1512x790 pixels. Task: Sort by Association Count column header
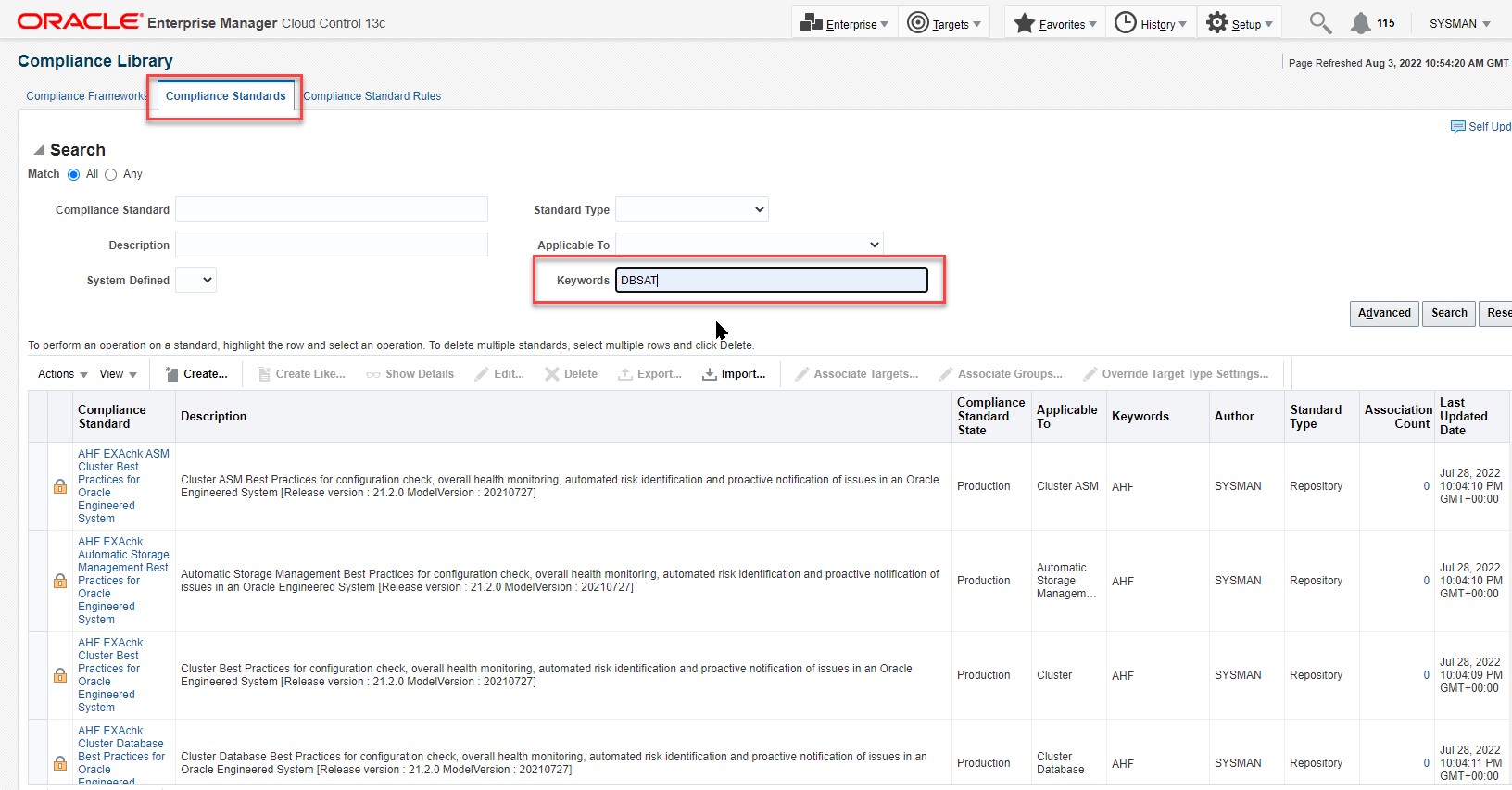tap(1398, 417)
